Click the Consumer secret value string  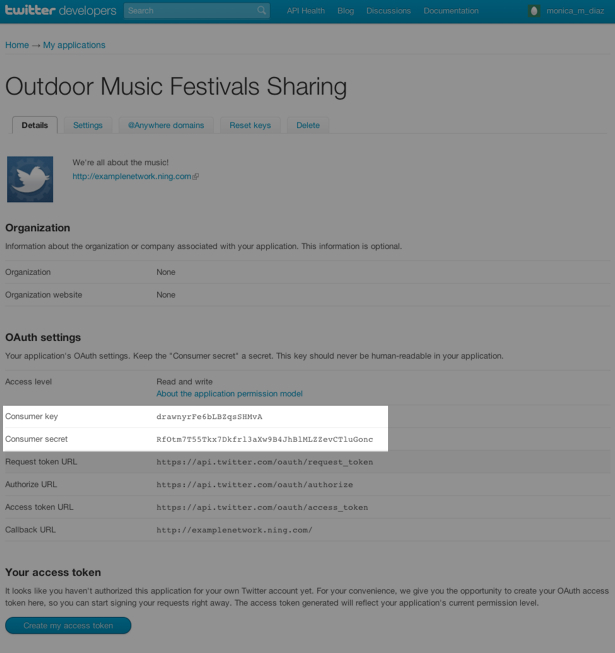265,439
